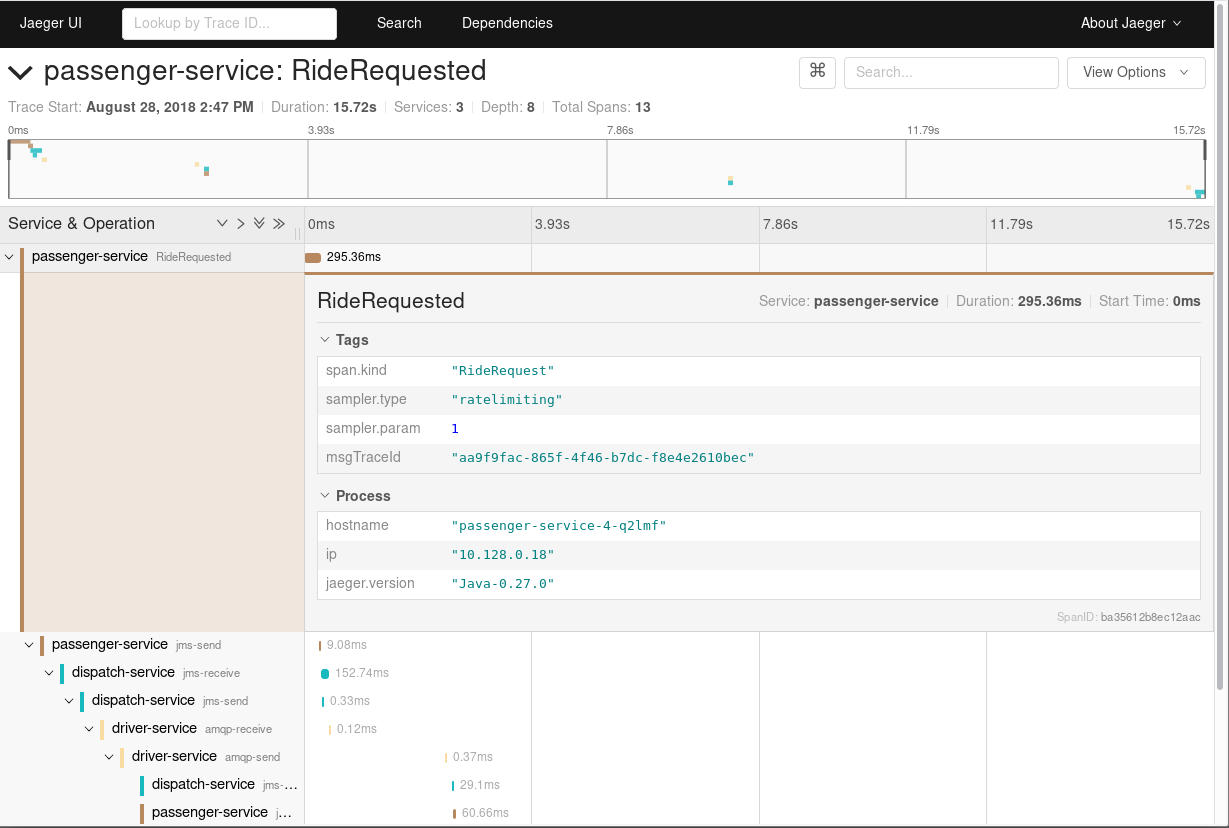Collapse passenger-service jms-send chevron
Viewport: 1229px width, 828px height.
[x=29, y=645]
